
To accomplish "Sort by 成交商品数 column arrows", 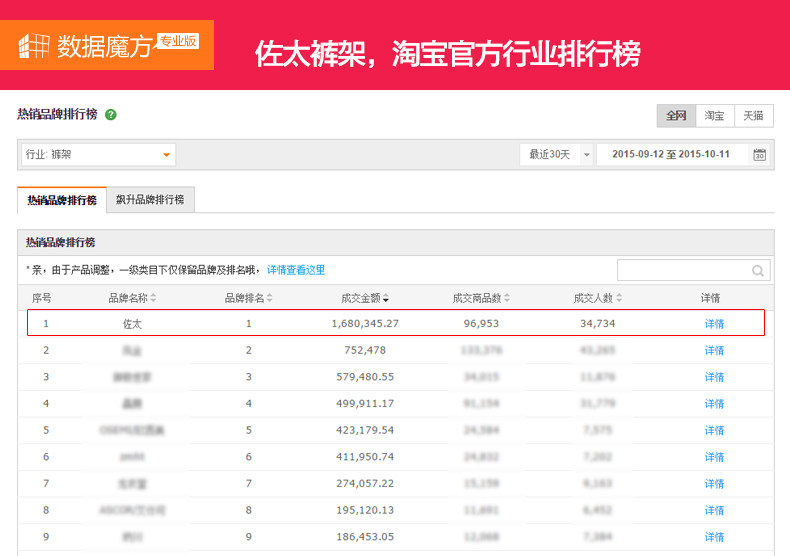I will coord(507,298).
